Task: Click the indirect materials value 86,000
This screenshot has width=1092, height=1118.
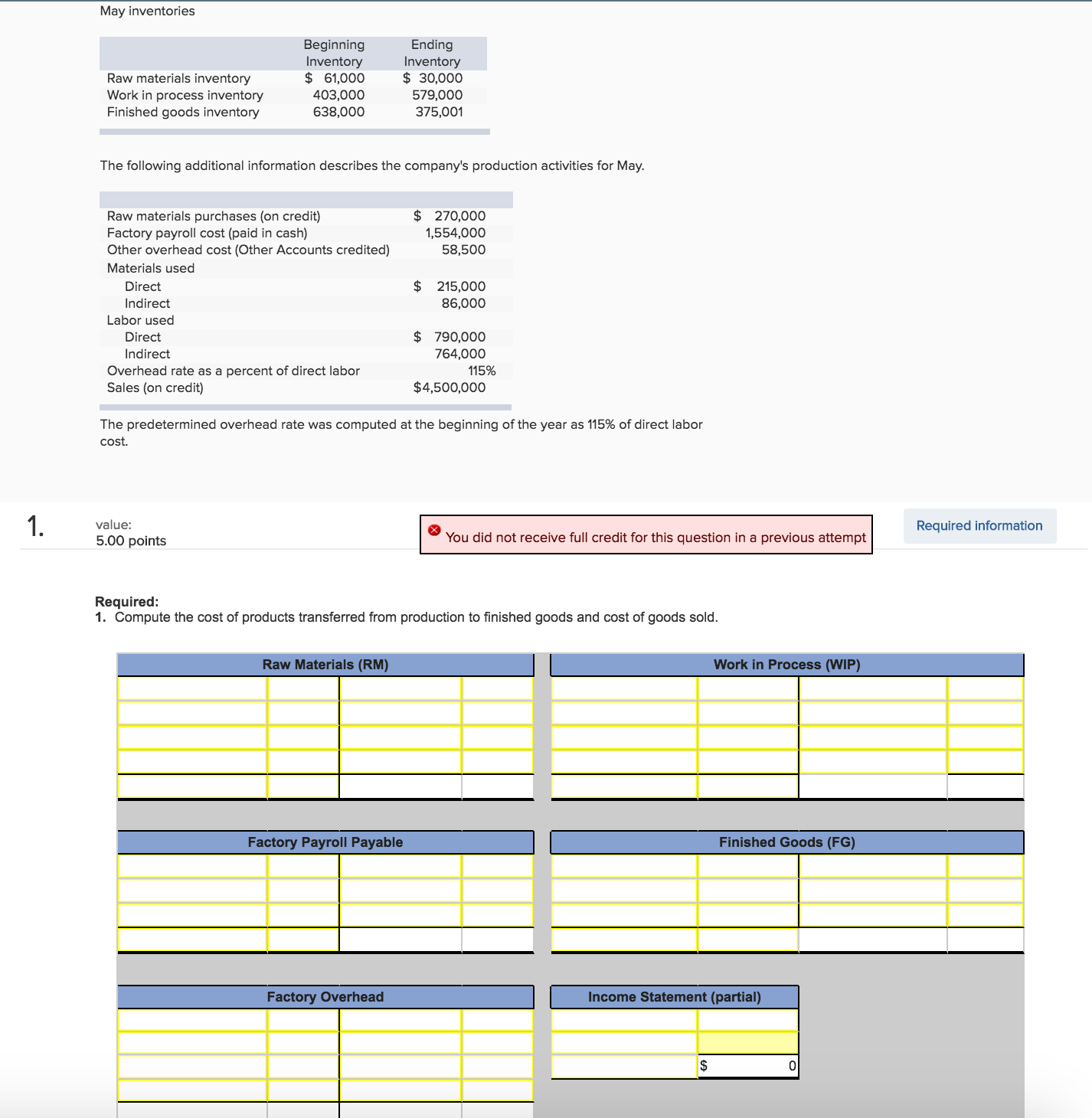Action: (463, 303)
